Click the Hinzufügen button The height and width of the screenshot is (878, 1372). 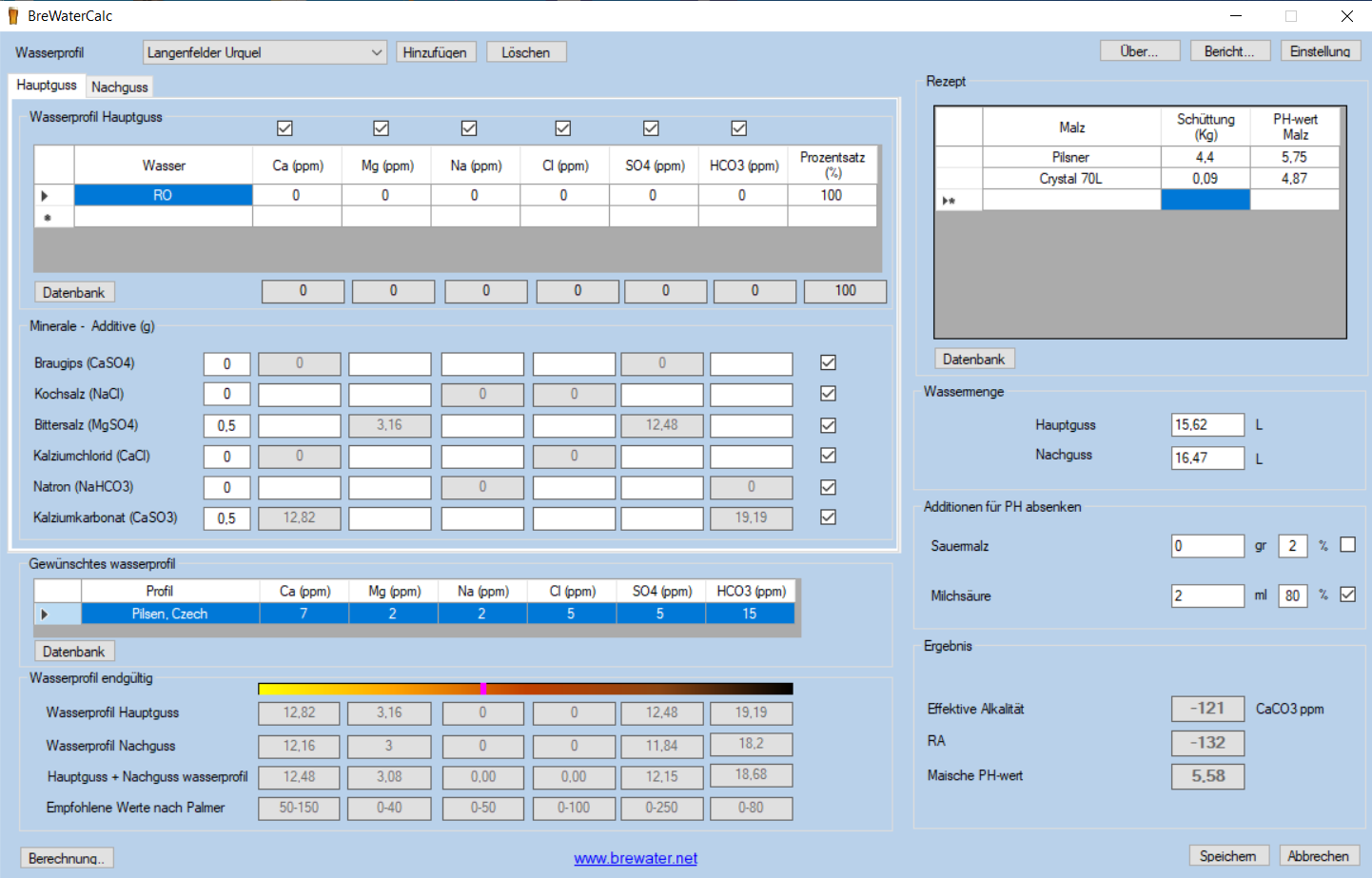[x=434, y=52]
